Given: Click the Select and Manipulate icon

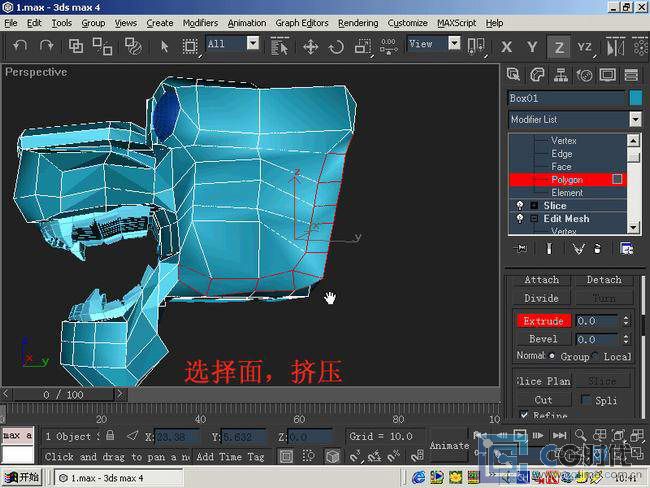Looking at the screenshot, I should click(388, 46).
